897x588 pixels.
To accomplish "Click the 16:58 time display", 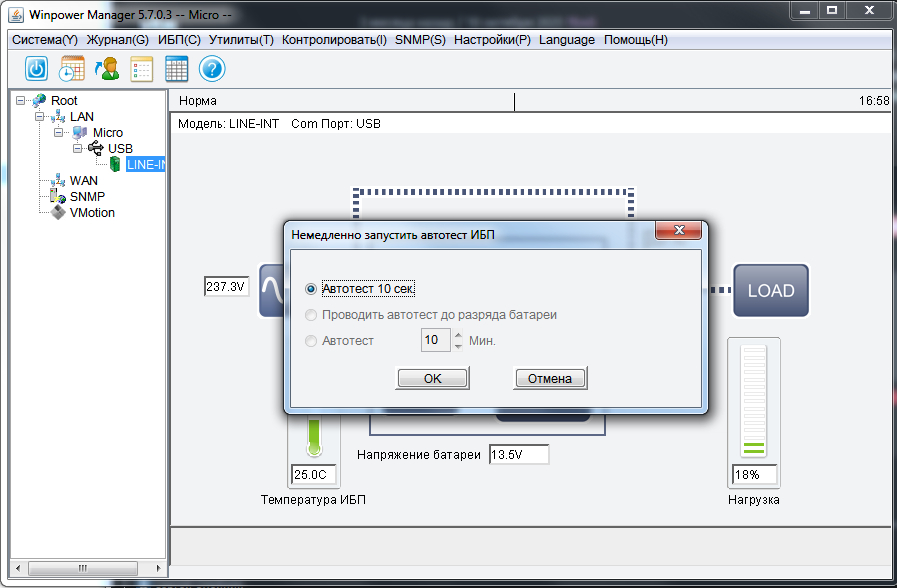I will tap(874, 101).
